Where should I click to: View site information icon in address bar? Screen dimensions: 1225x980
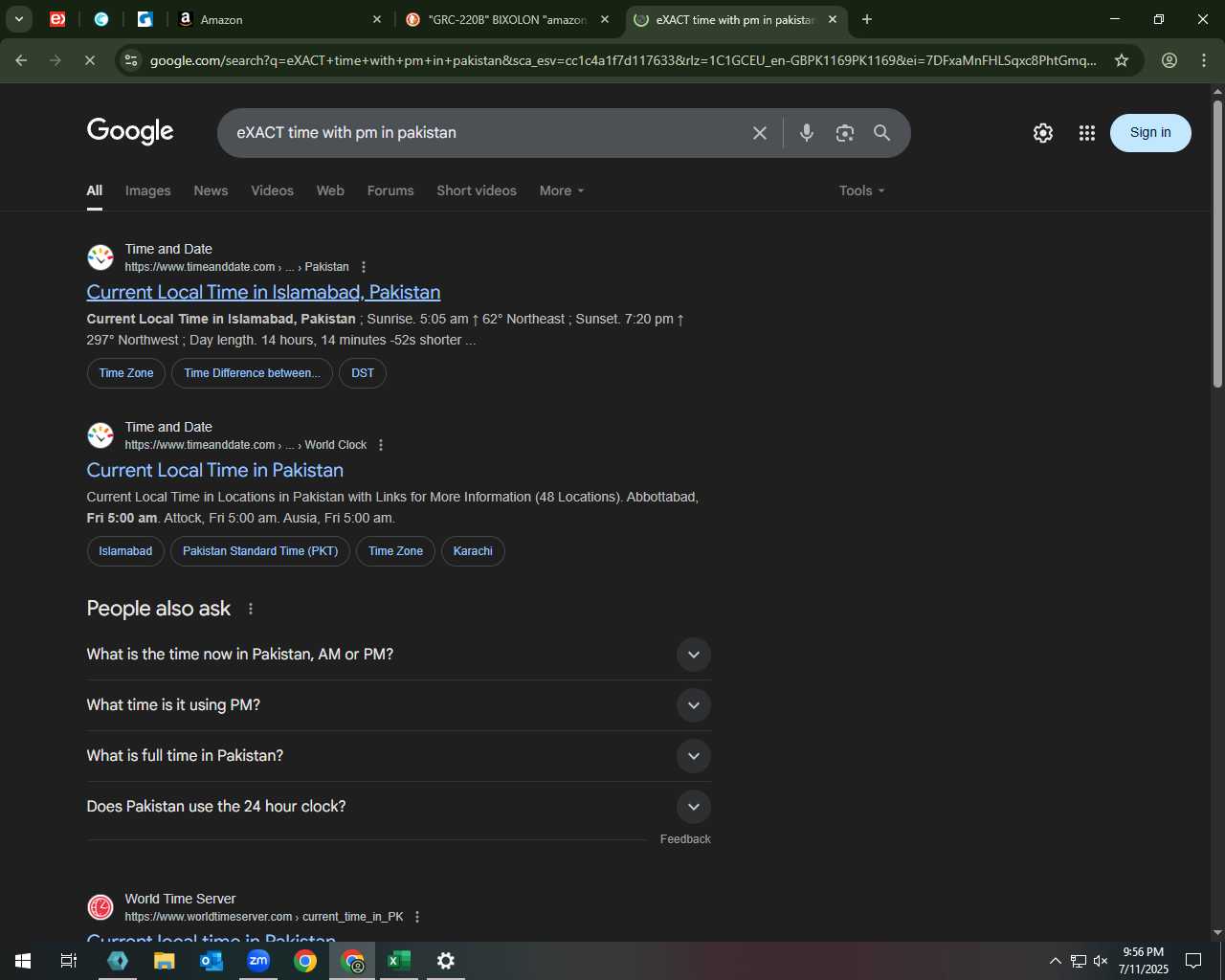click(x=131, y=60)
